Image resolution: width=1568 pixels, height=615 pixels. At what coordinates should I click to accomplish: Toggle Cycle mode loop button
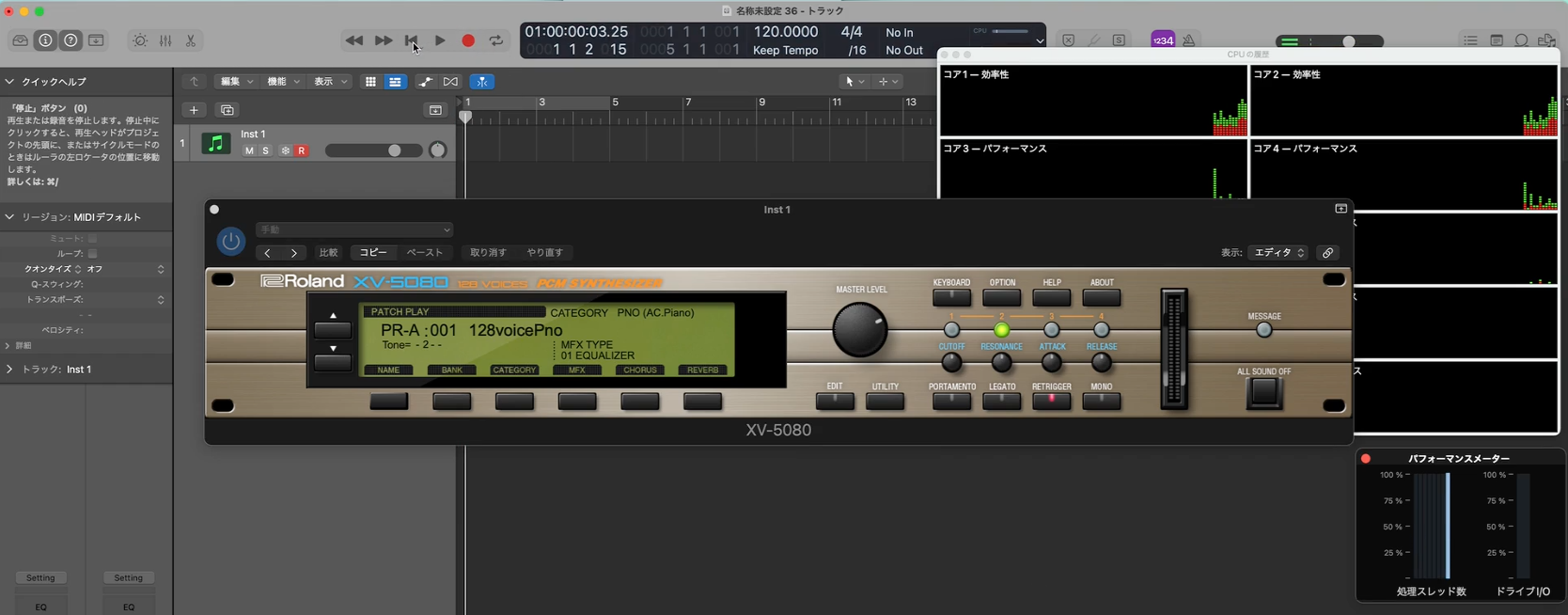click(x=496, y=40)
